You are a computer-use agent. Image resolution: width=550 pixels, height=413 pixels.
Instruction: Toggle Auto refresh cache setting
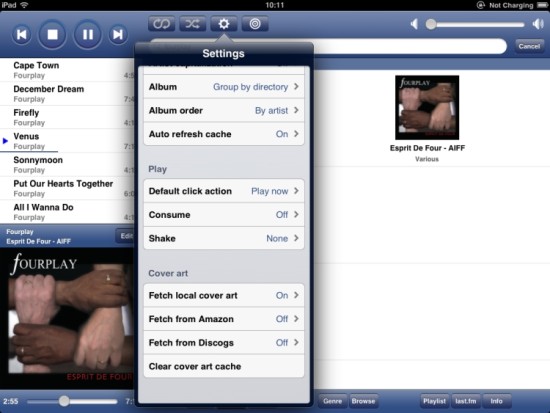224,134
